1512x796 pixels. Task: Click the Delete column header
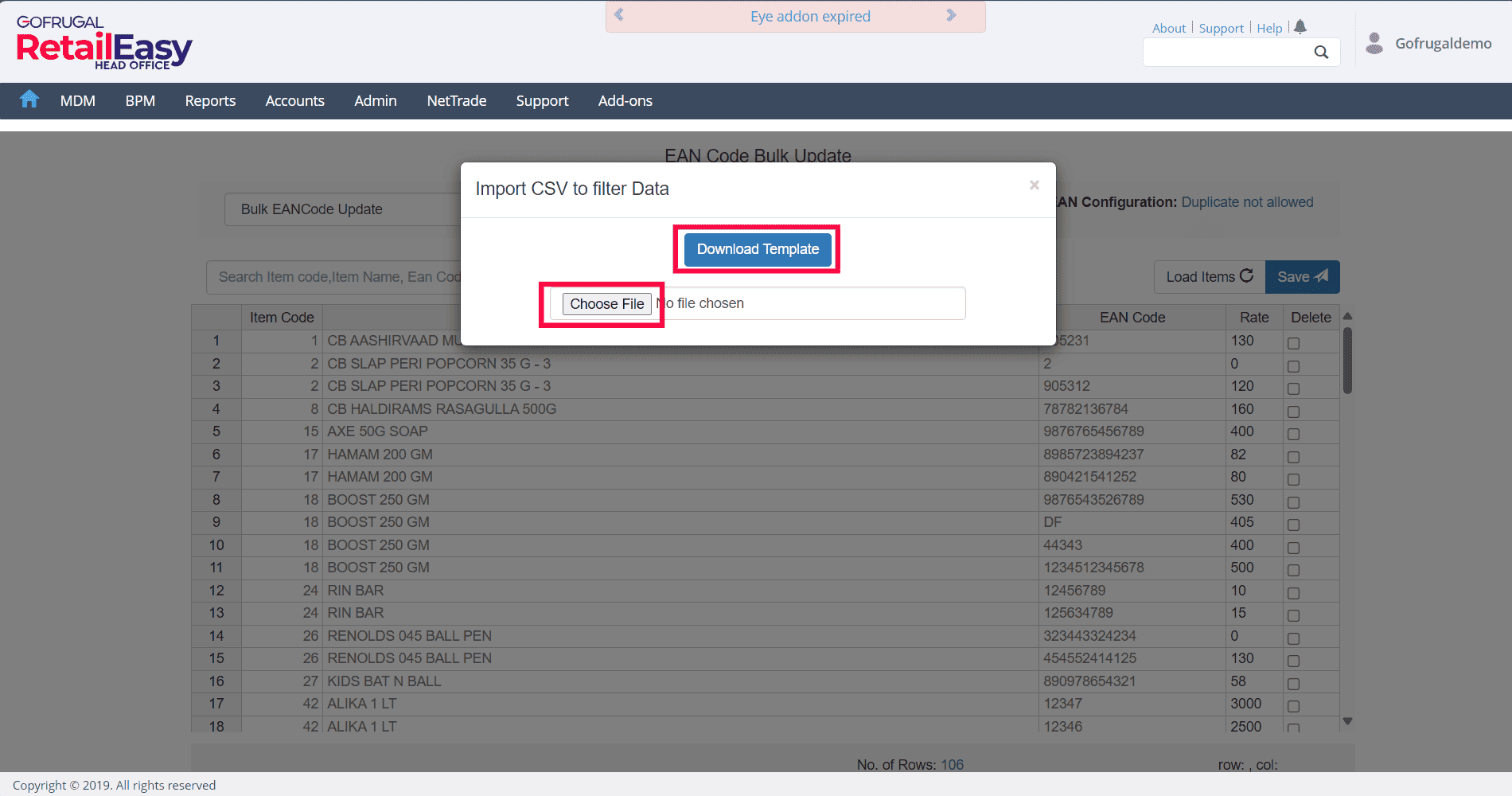click(x=1311, y=318)
